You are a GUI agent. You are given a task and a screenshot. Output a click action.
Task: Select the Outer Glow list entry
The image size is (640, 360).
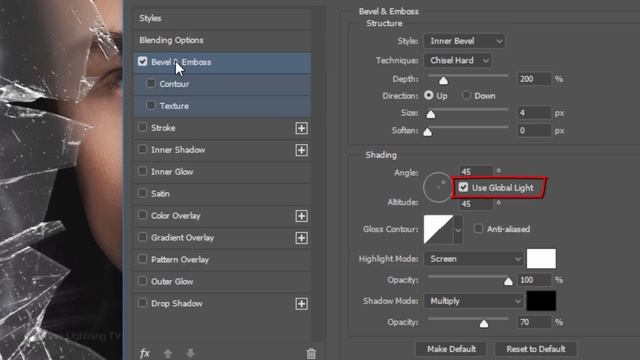pos(222,282)
